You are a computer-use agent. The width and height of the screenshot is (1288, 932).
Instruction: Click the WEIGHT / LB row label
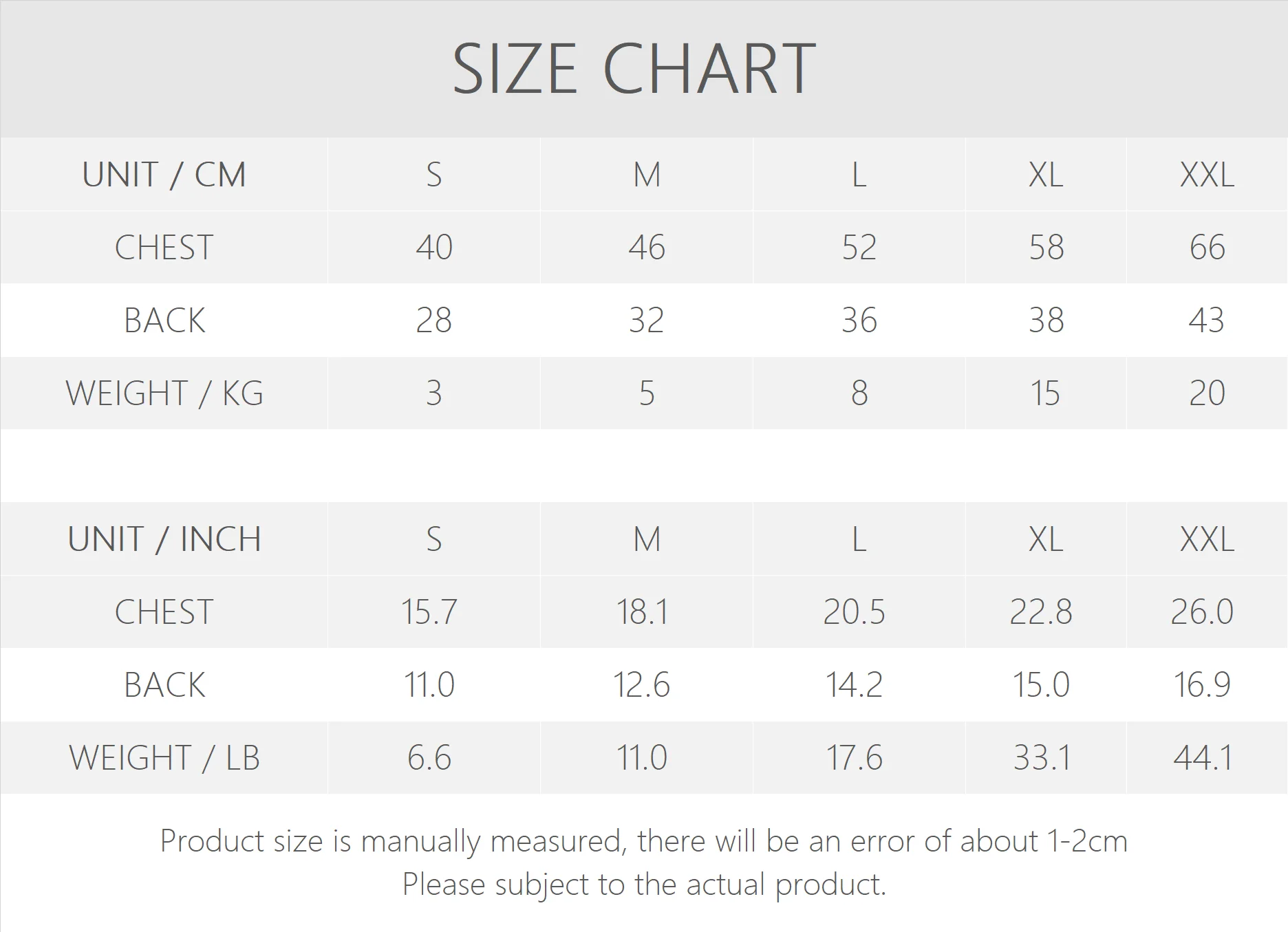[164, 758]
